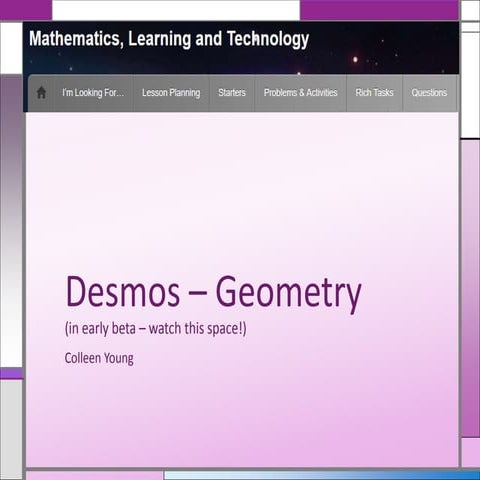Go to the home page icon

click(41, 93)
